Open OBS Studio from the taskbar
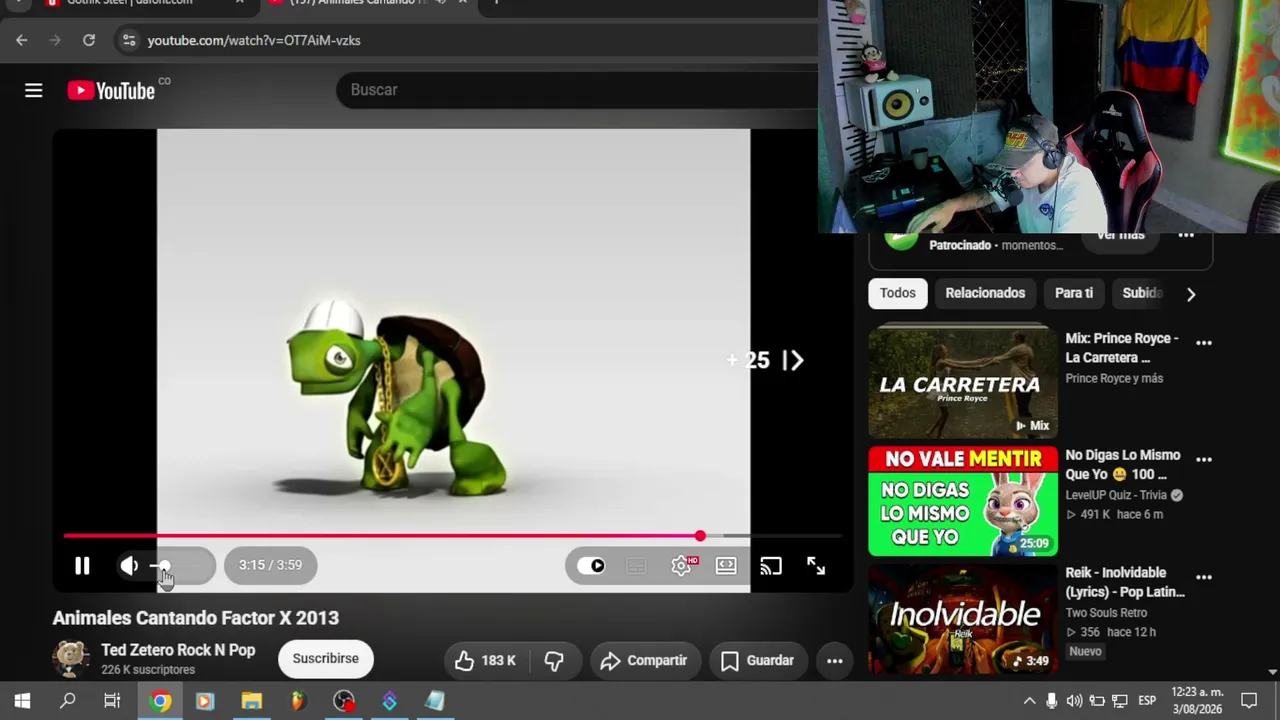 tap(343, 701)
